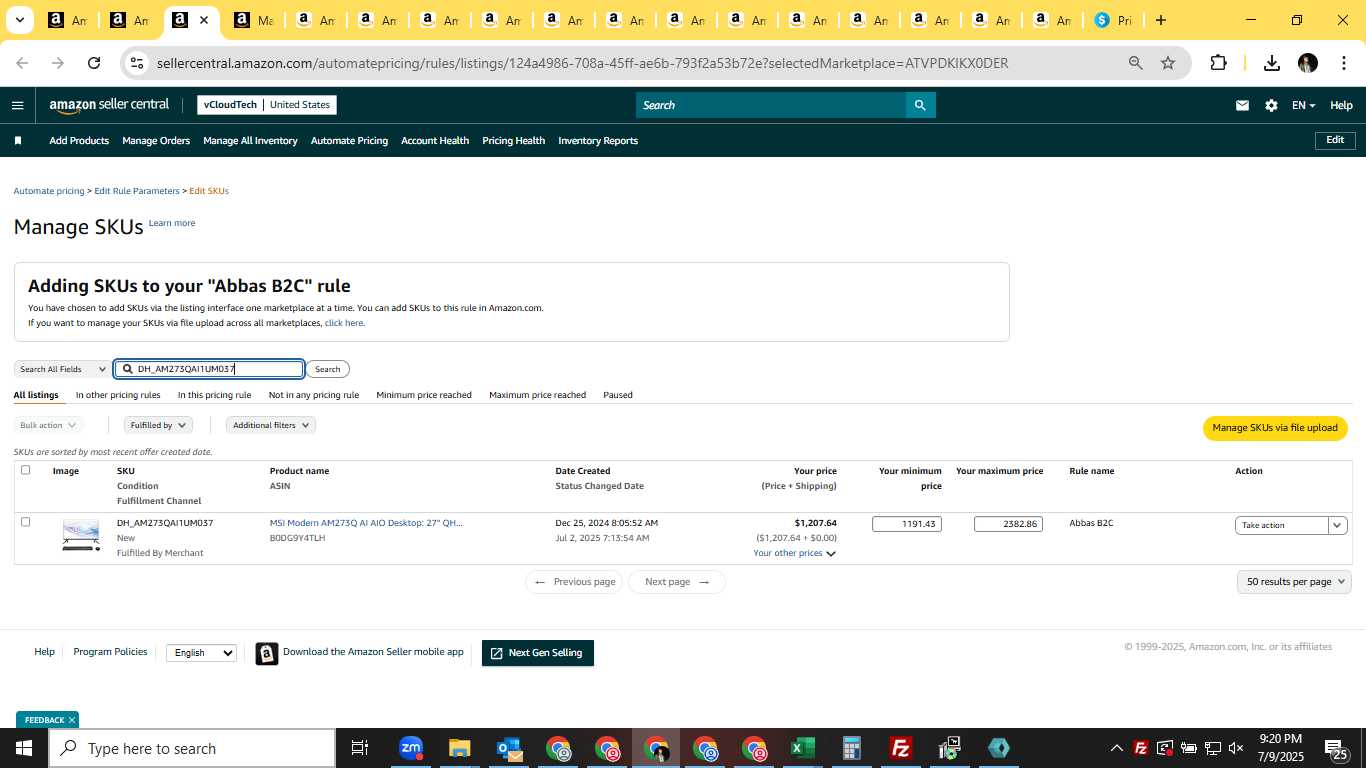
Task: Open Zoom from the taskbar
Action: 411,748
